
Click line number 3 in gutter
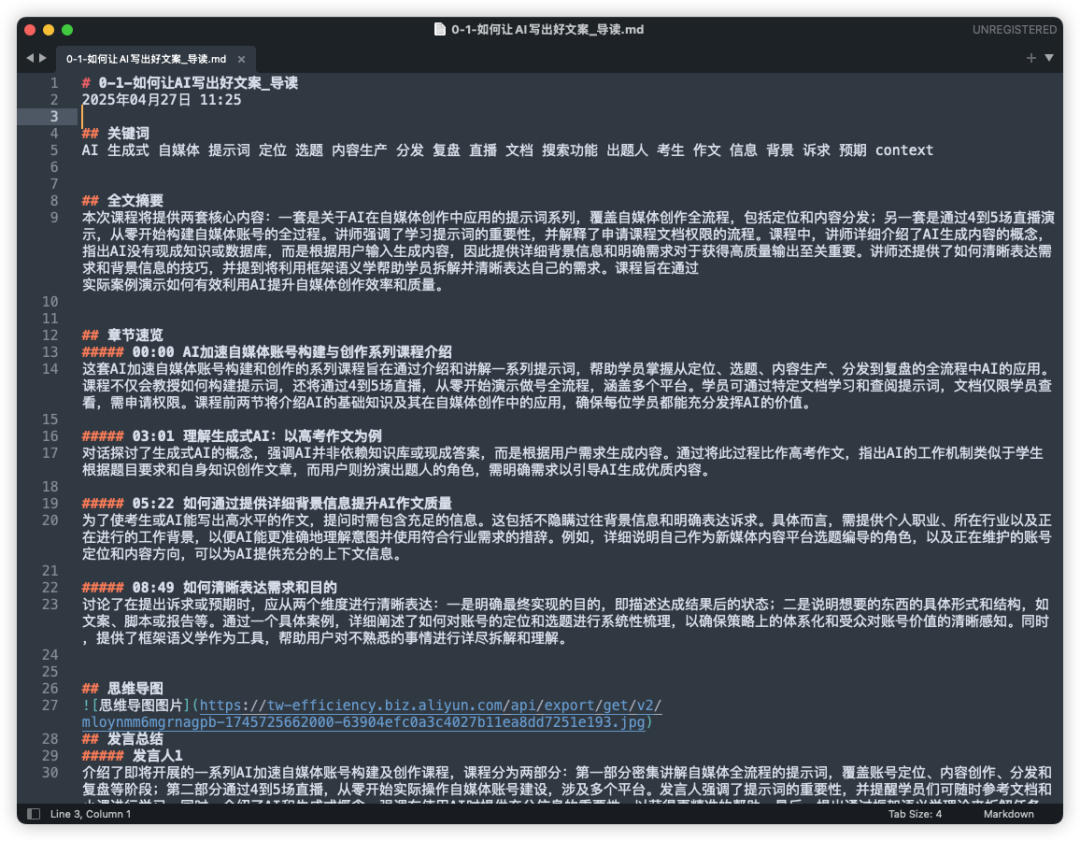pyautogui.click(x=54, y=116)
